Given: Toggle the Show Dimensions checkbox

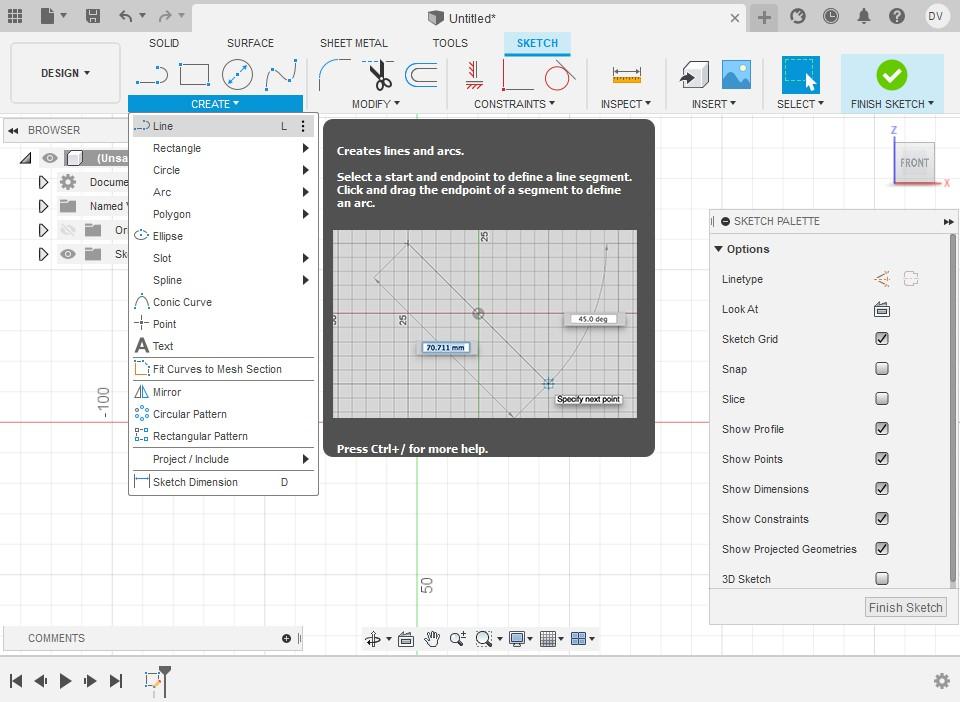Looking at the screenshot, I should (882, 488).
